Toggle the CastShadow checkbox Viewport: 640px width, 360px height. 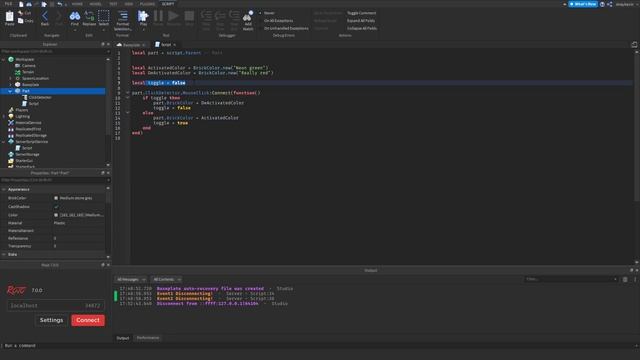56,207
